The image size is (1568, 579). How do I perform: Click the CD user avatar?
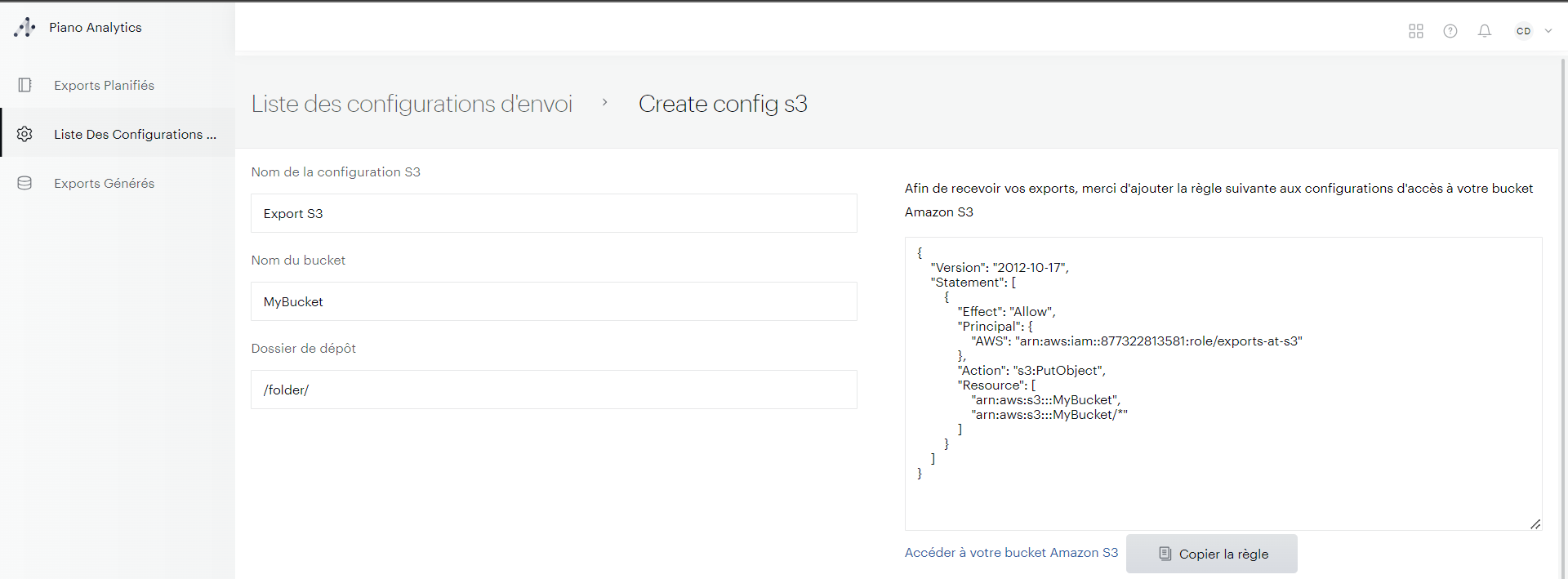point(1524,31)
